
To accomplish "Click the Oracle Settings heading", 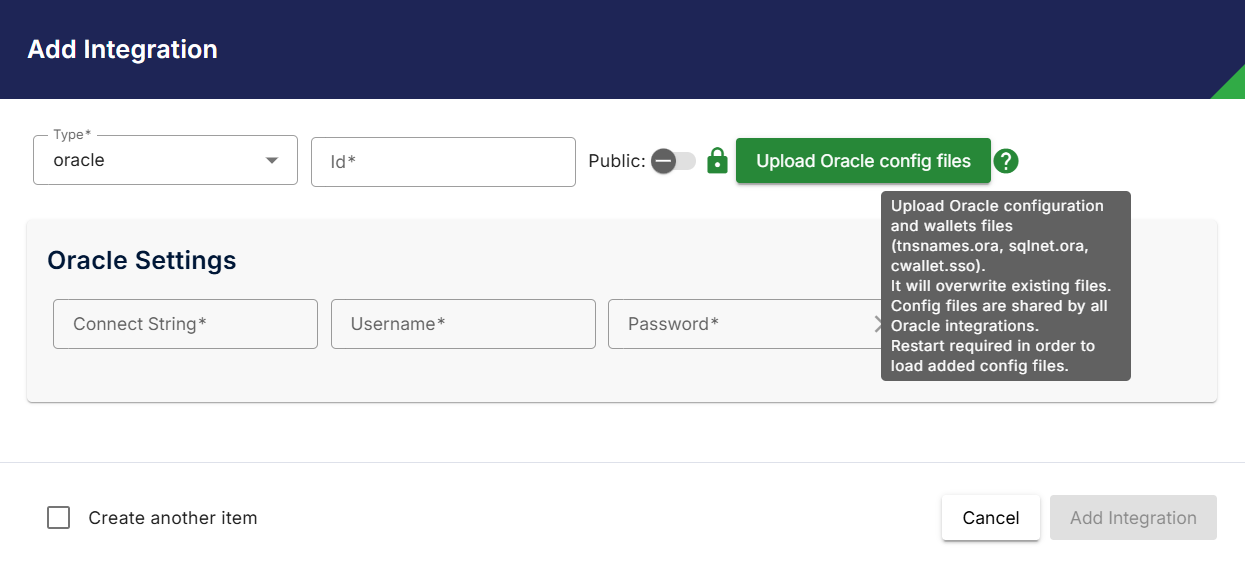I will coord(142,260).
